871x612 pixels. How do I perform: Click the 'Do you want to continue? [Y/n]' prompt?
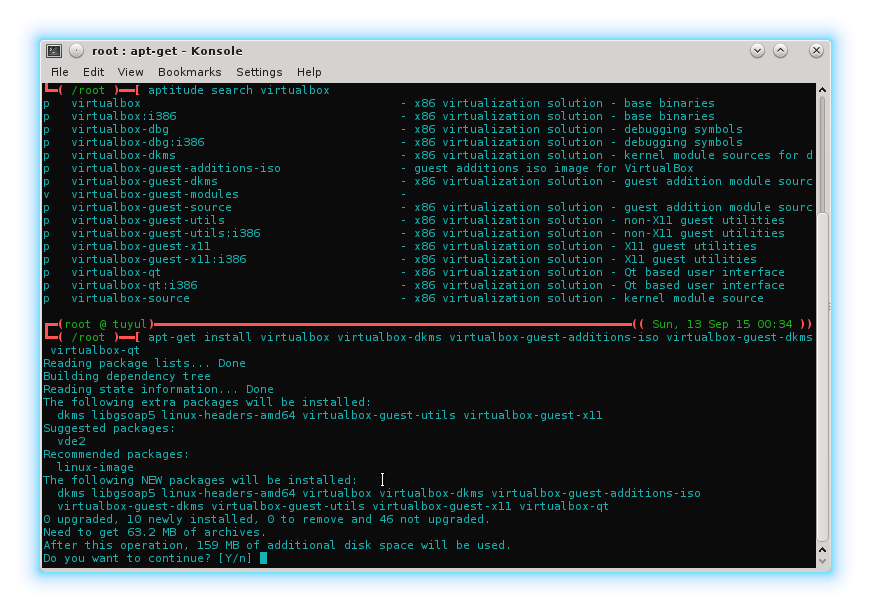(147, 558)
